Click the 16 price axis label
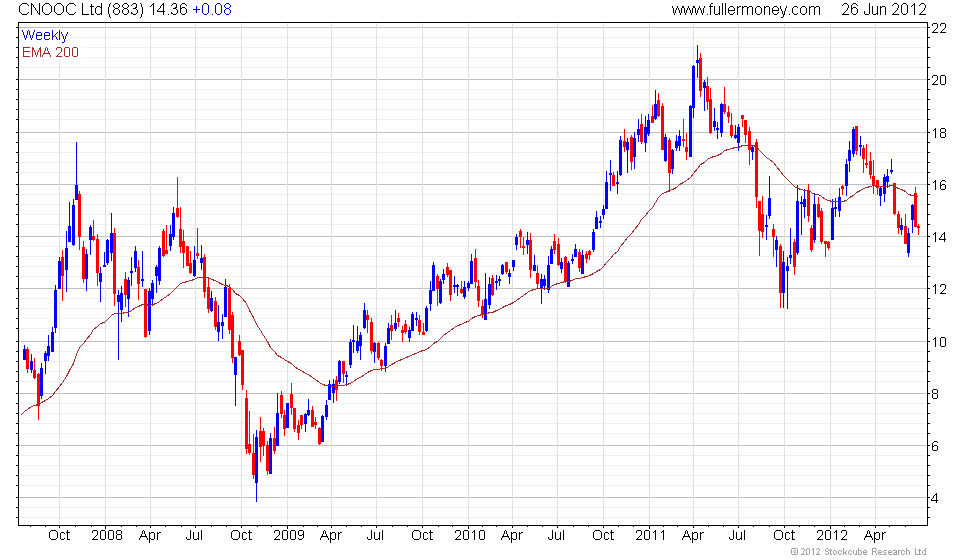980x560 pixels. [x=939, y=185]
